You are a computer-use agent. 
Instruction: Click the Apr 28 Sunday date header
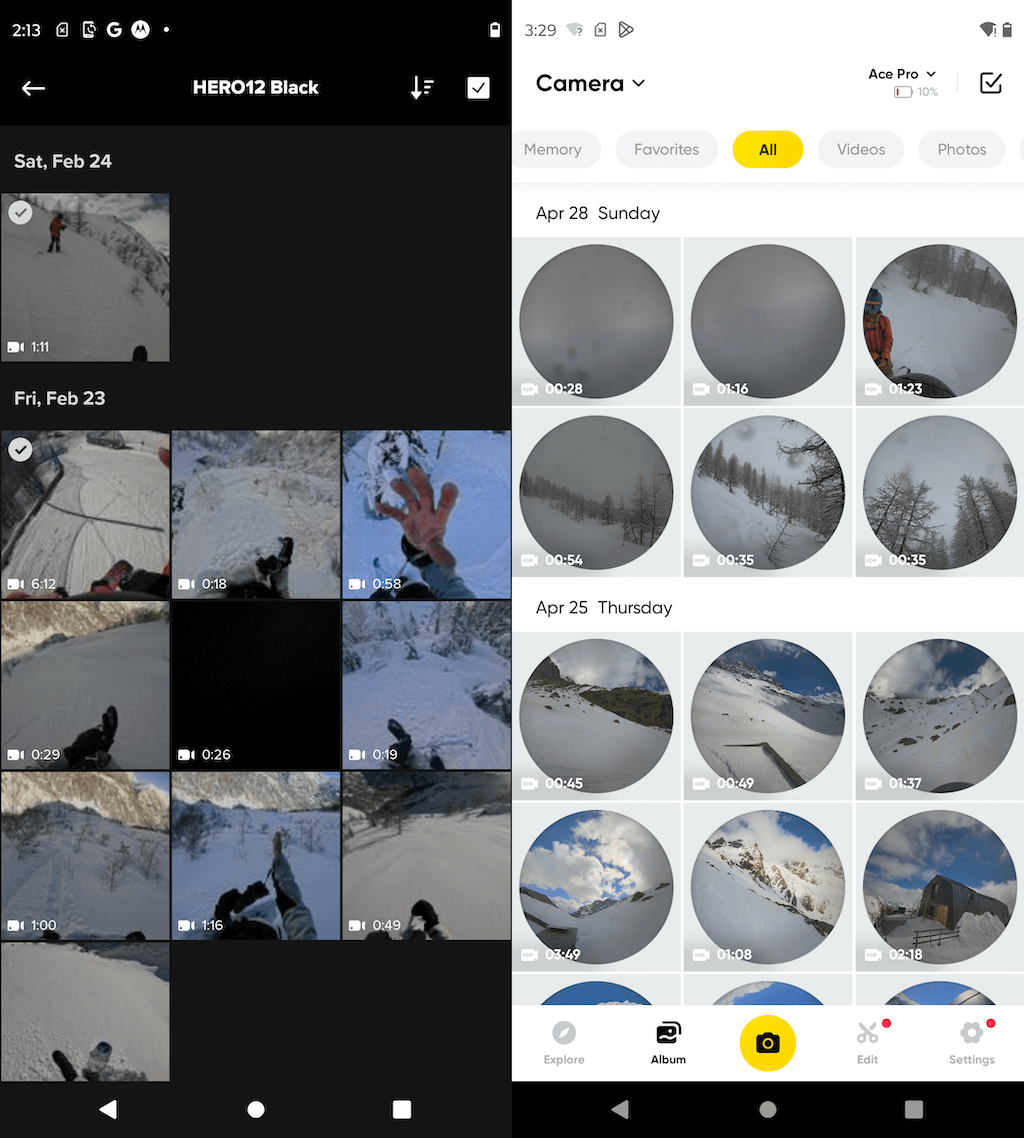point(598,213)
